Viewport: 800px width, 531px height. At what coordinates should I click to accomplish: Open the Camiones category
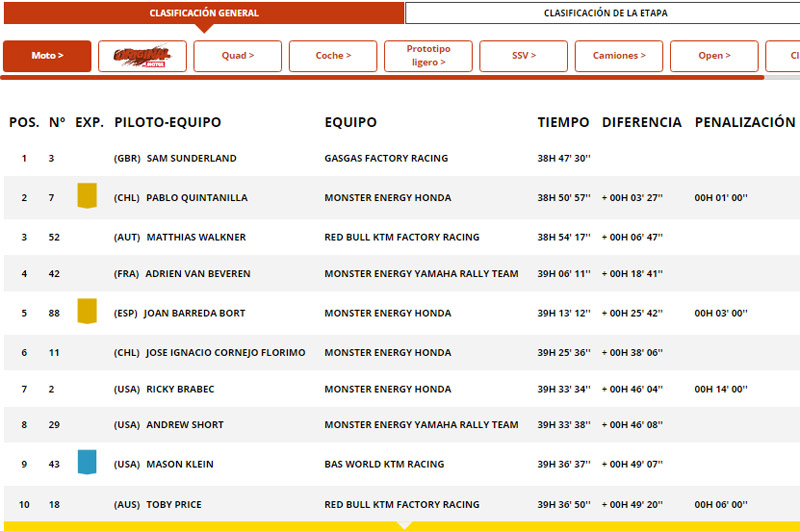619,56
